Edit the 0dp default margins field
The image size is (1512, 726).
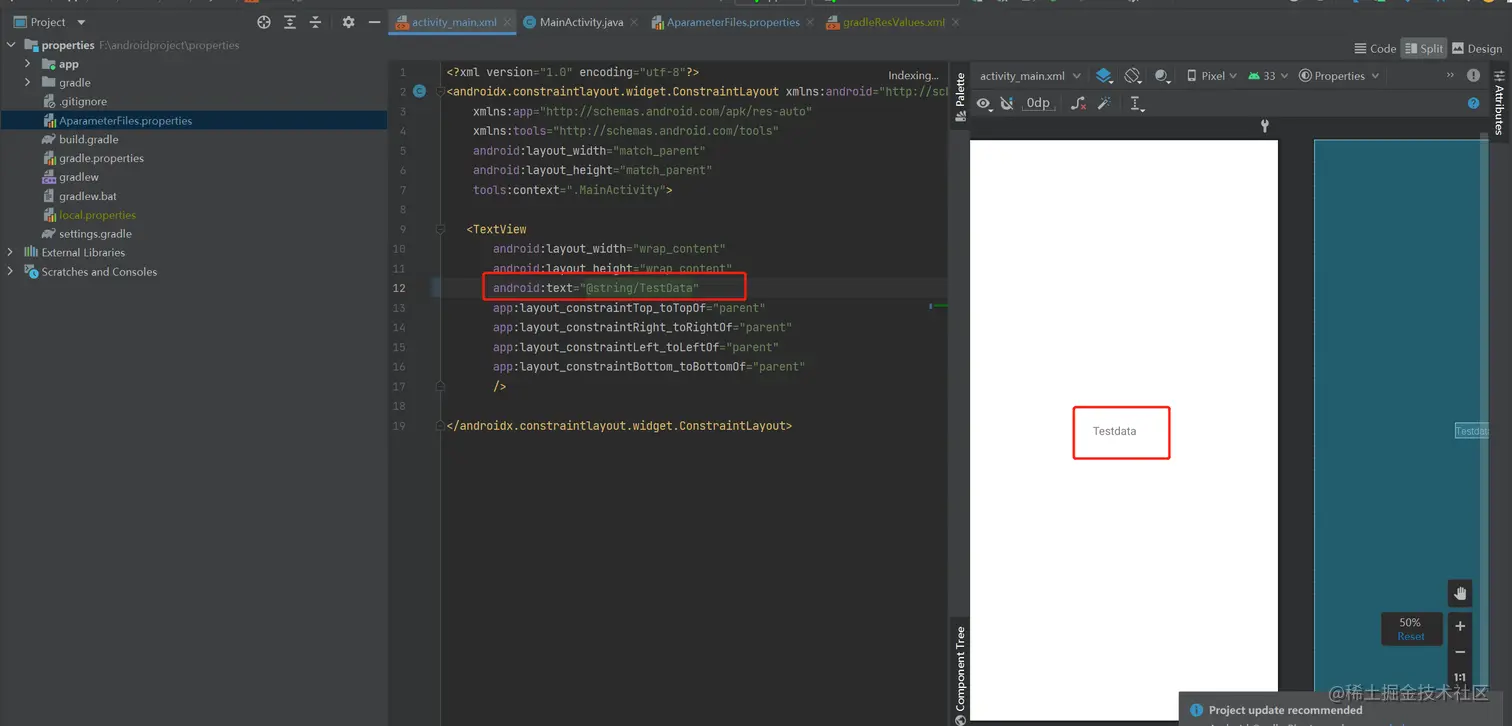[x=1038, y=103]
